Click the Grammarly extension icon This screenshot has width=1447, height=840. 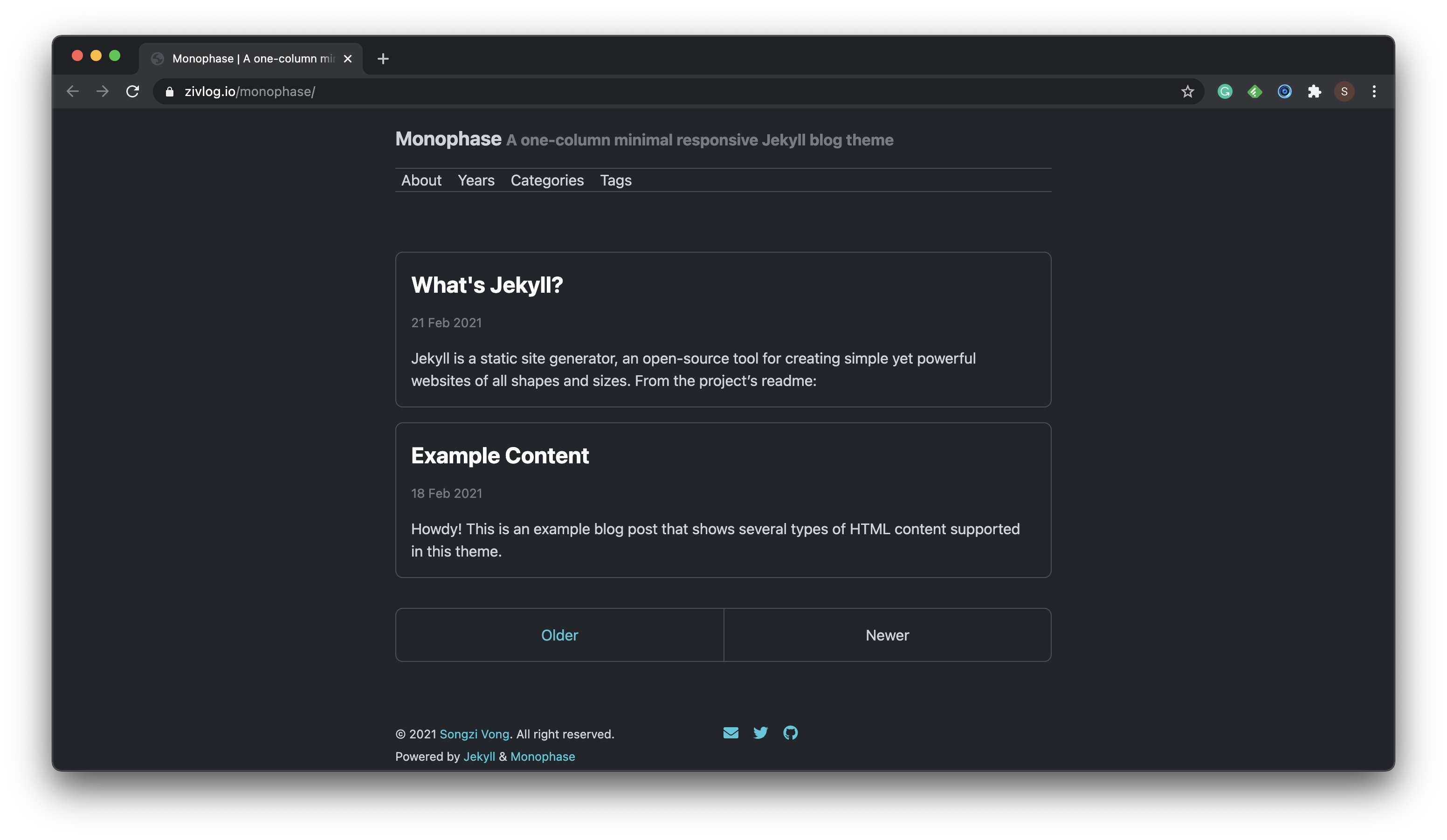[x=1225, y=91]
